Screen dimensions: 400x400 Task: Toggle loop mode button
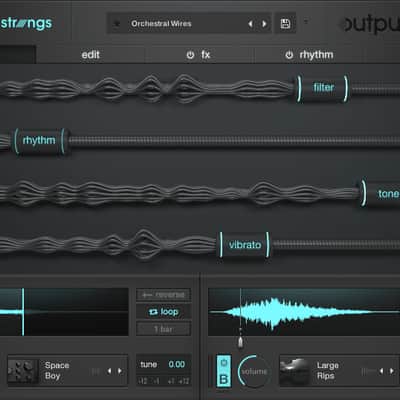(x=163, y=312)
